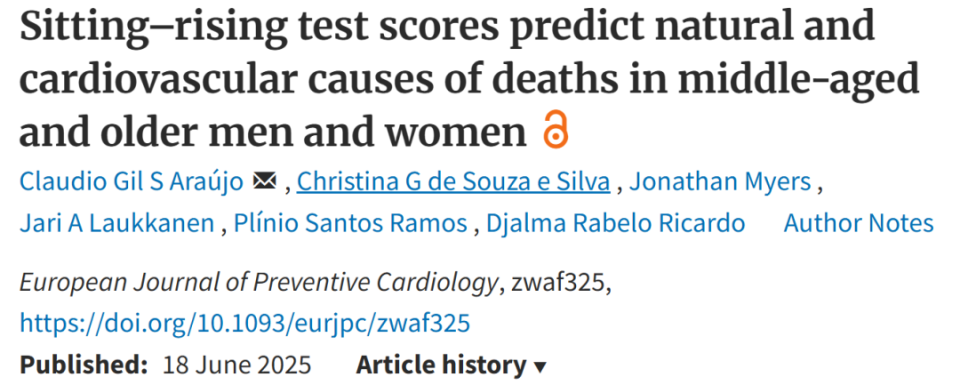Follow the doi.org zwaf325 link
This screenshot has height=385, width=960.
245,323
